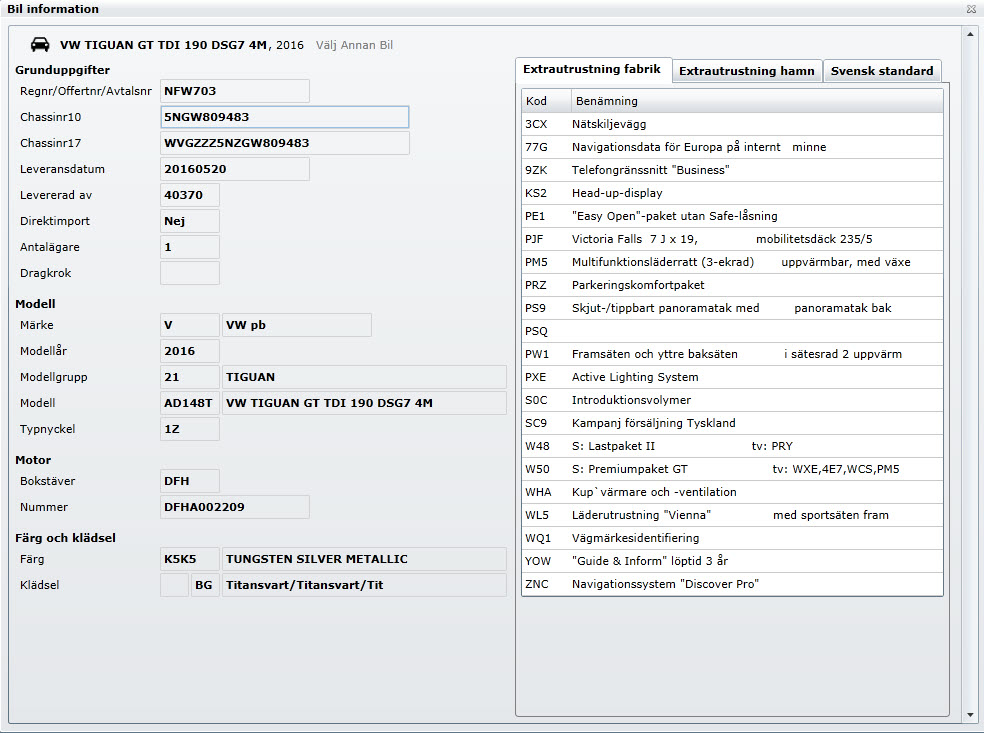
Task: Switch to the Extrautrustning hamn tab
Action: click(747, 71)
